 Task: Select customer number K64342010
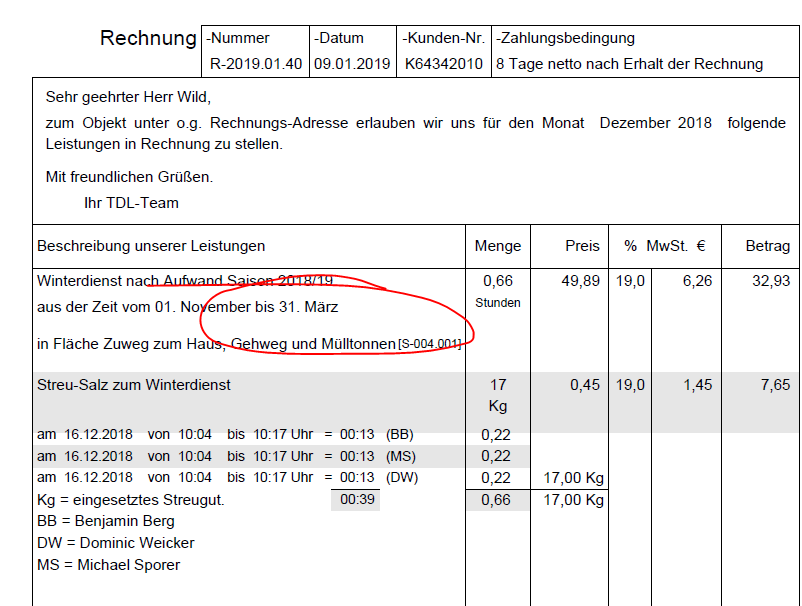tap(444, 64)
